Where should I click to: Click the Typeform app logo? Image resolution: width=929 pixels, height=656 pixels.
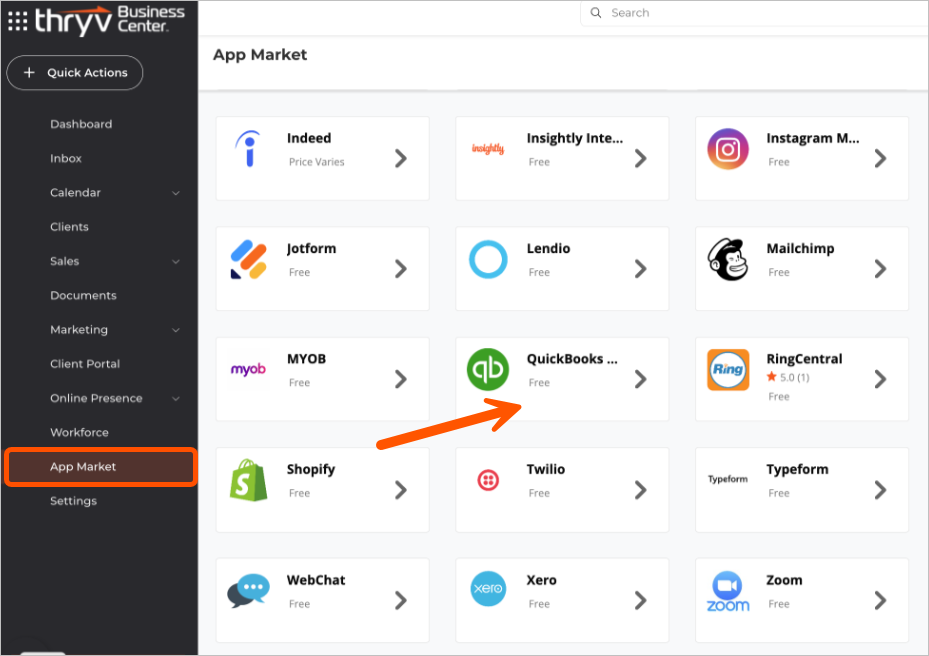point(728,479)
